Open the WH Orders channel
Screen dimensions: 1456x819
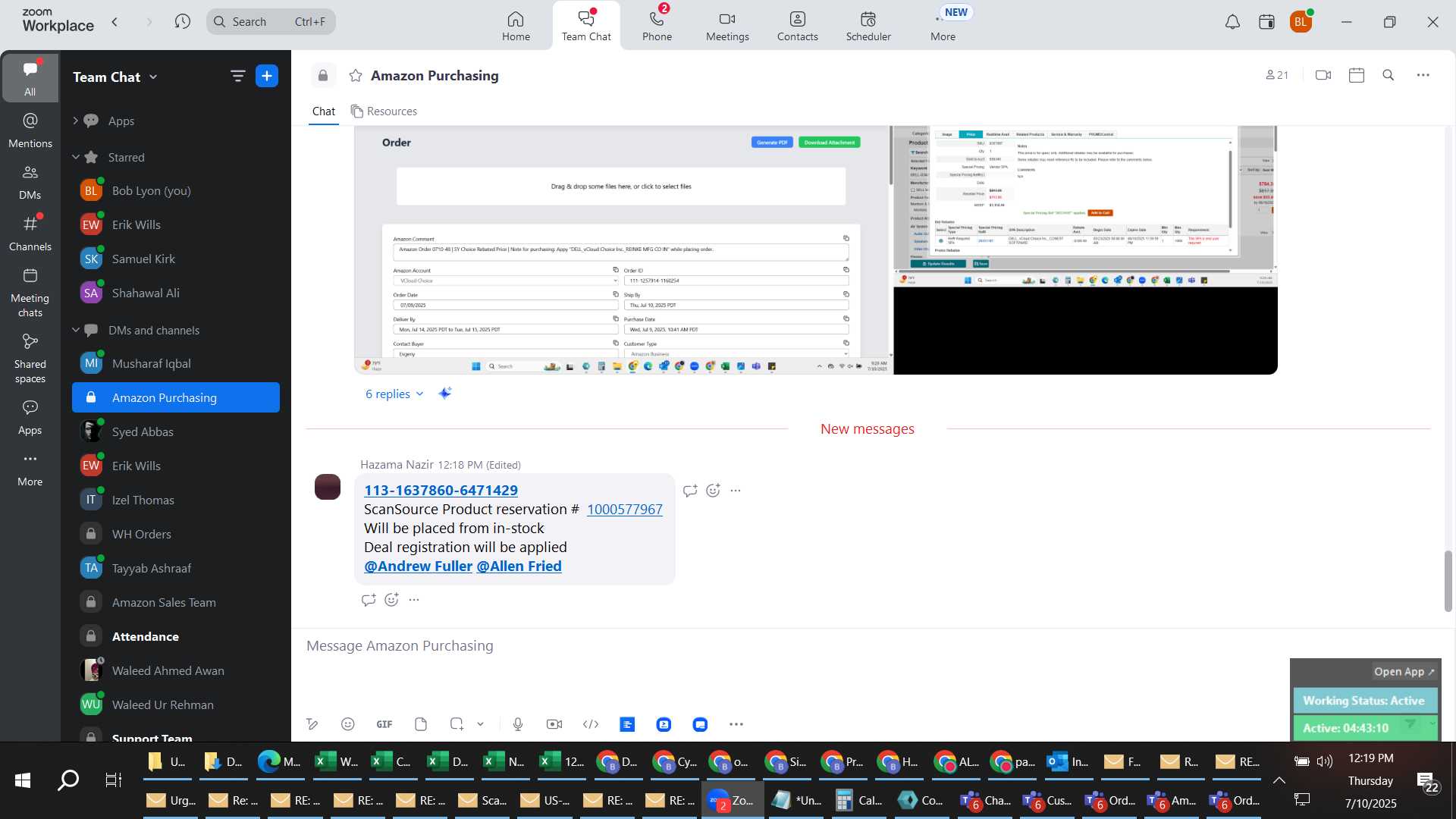click(176, 534)
